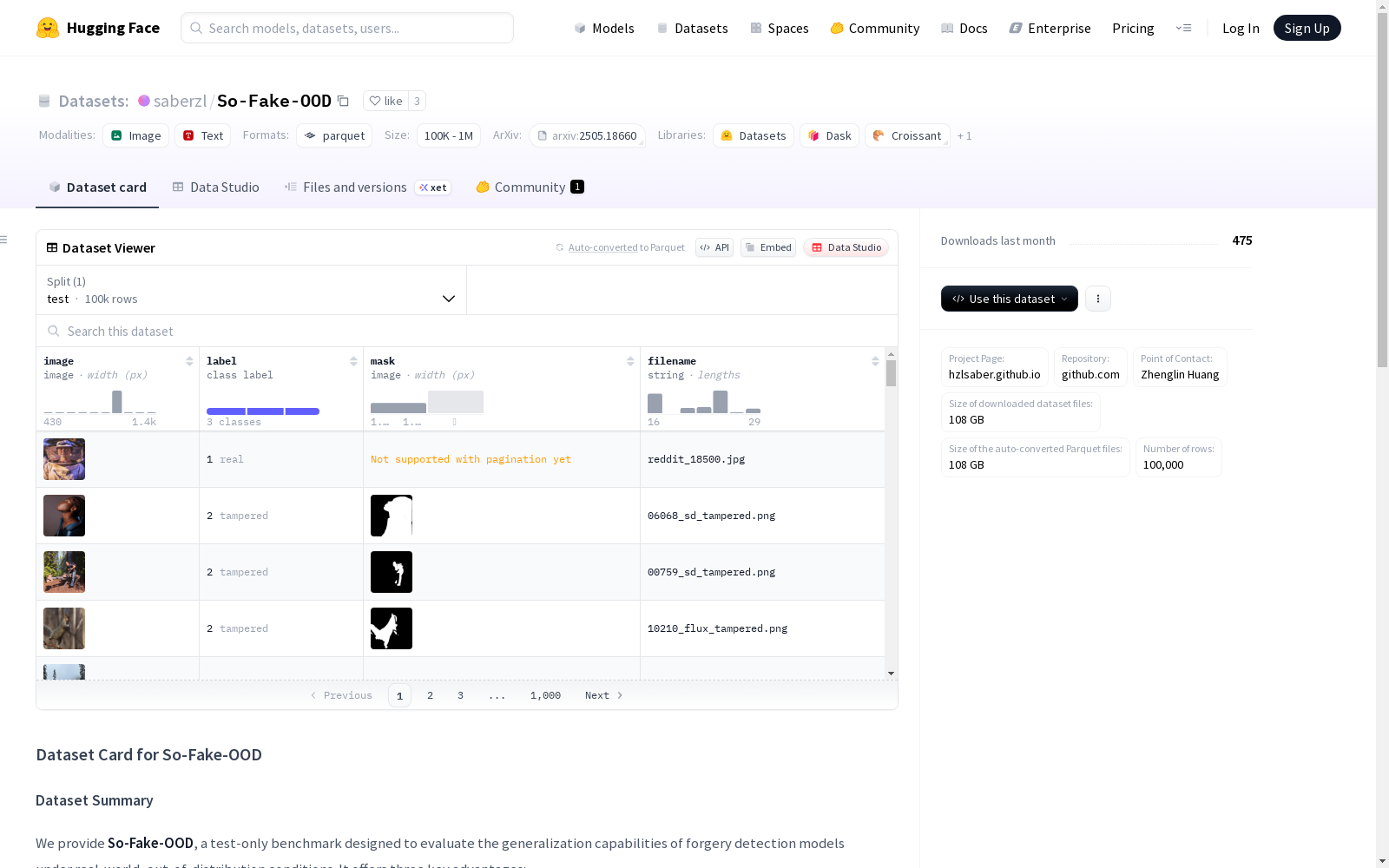Screen dimensions: 1389x868
Task: Click the Log In link
Action: click(x=1241, y=28)
